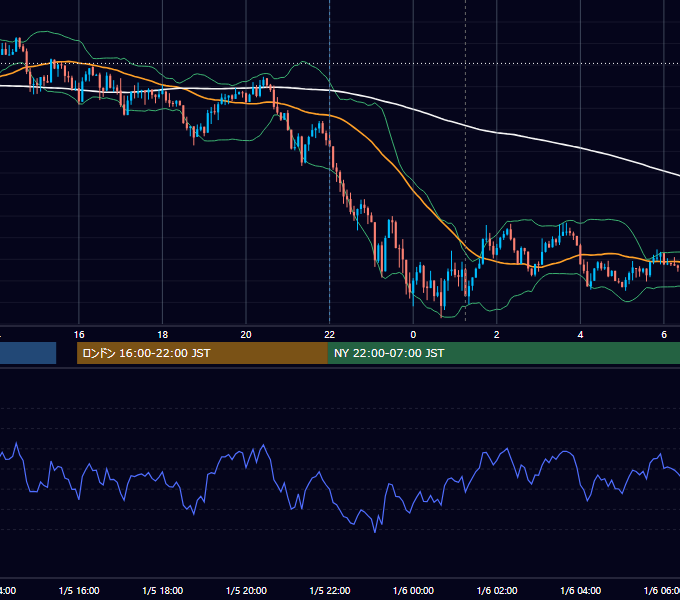This screenshot has width=680, height=600.
Task: Click the 16 hour label on upper axis
Action: tap(79, 335)
